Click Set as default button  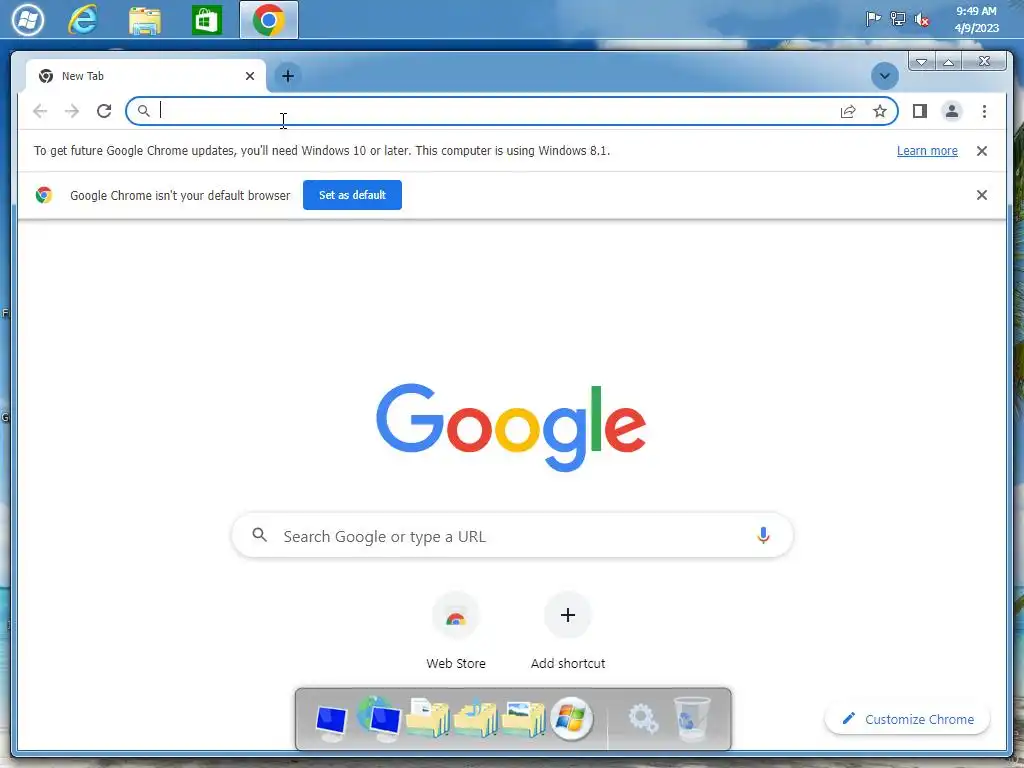point(352,195)
